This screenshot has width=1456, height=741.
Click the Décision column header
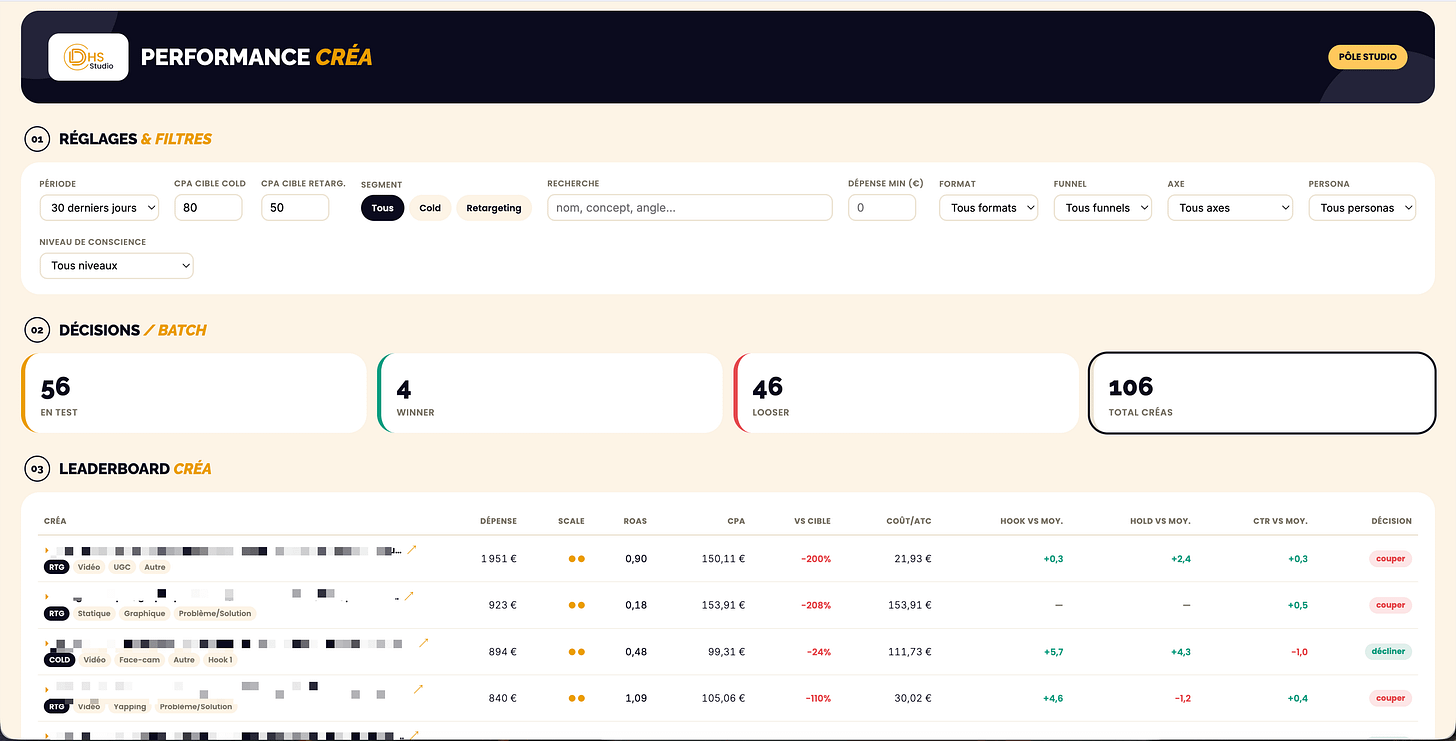point(1391,521)
